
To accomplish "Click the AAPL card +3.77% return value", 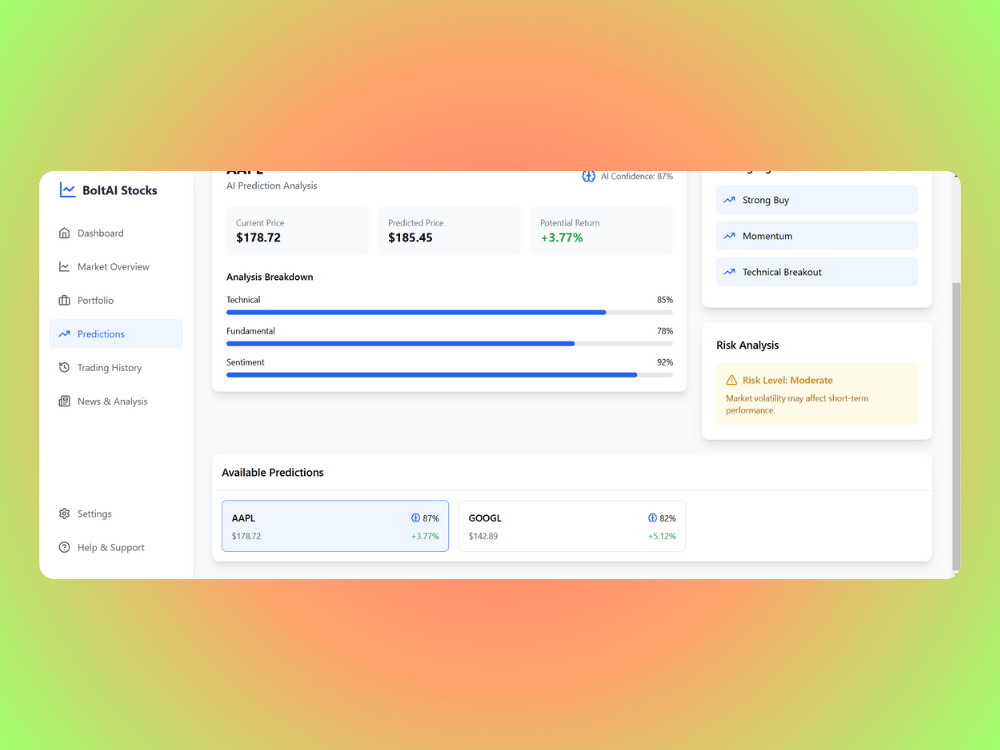I will 425,536.
